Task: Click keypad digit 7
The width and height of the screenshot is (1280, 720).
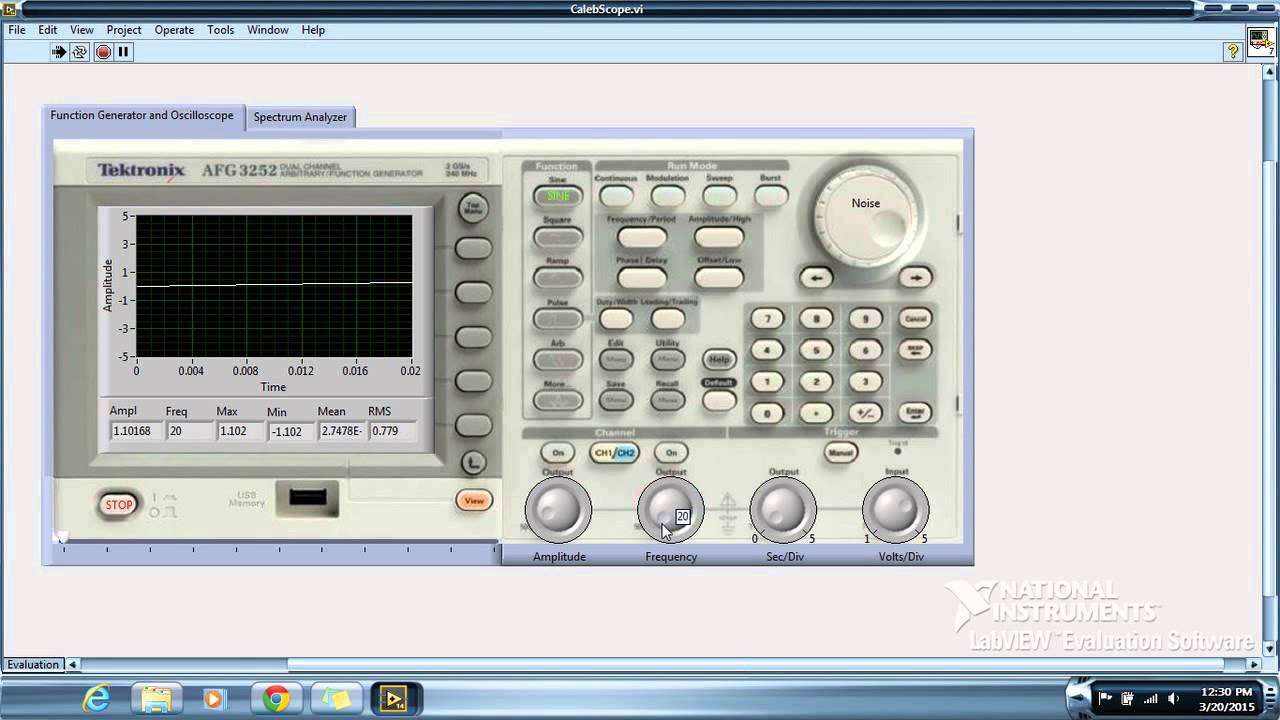Action: (x=767, y=319)
